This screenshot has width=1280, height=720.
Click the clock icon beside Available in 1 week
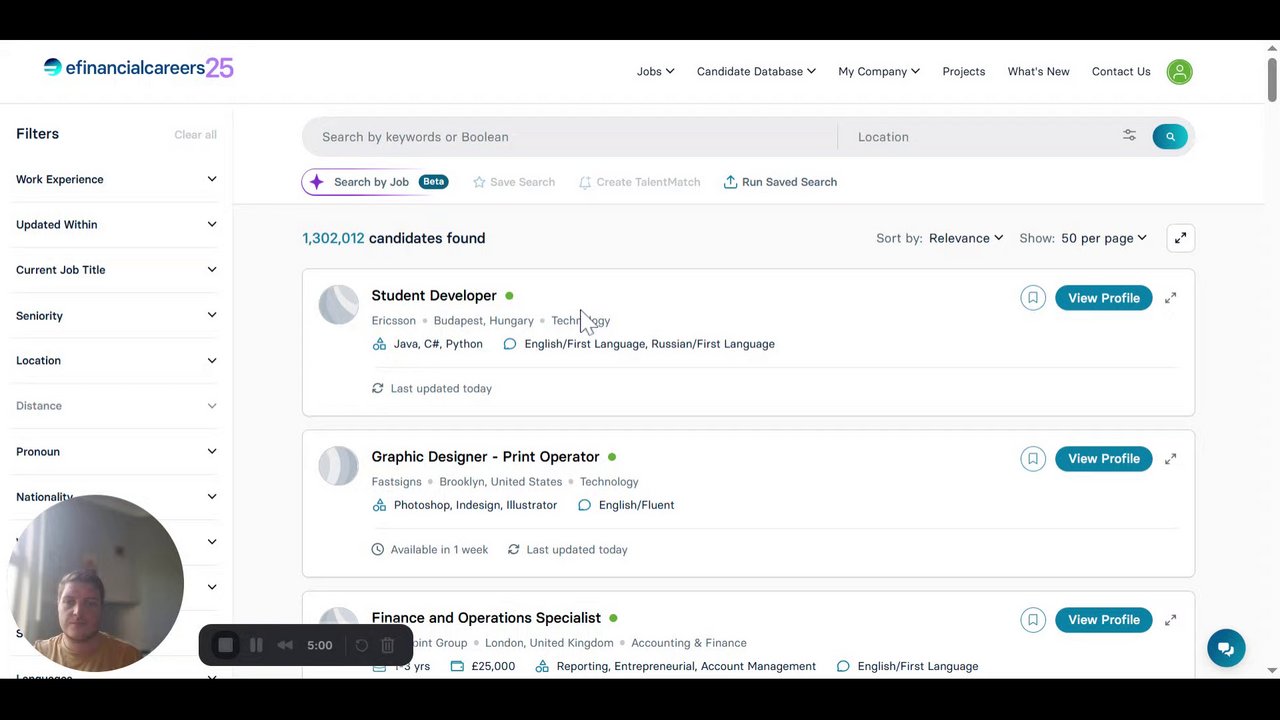click(377, 549)
